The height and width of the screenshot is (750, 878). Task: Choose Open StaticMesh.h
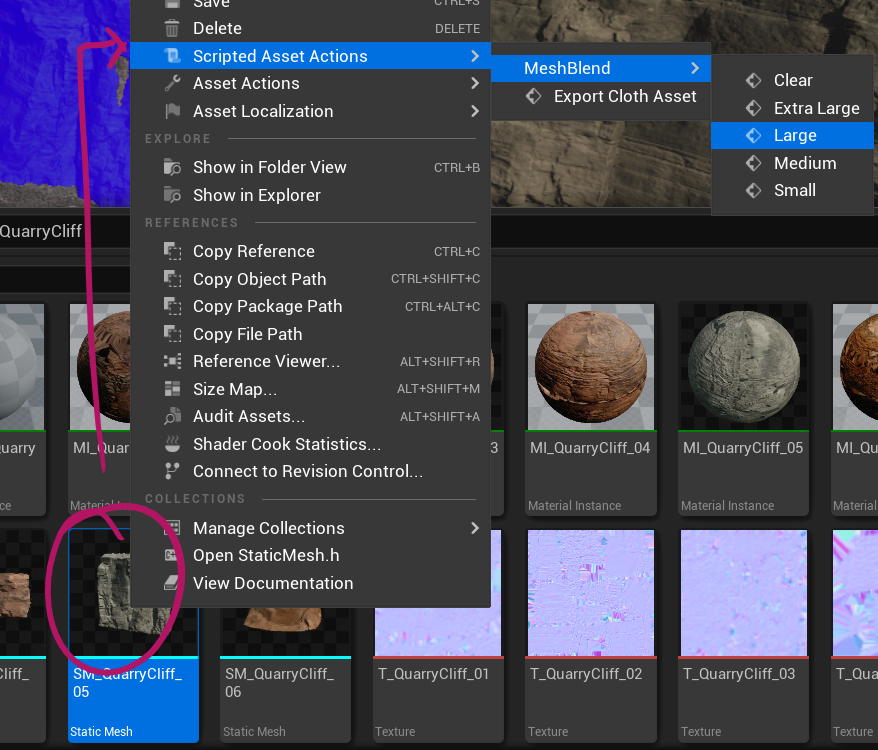[x=311, y=555]
